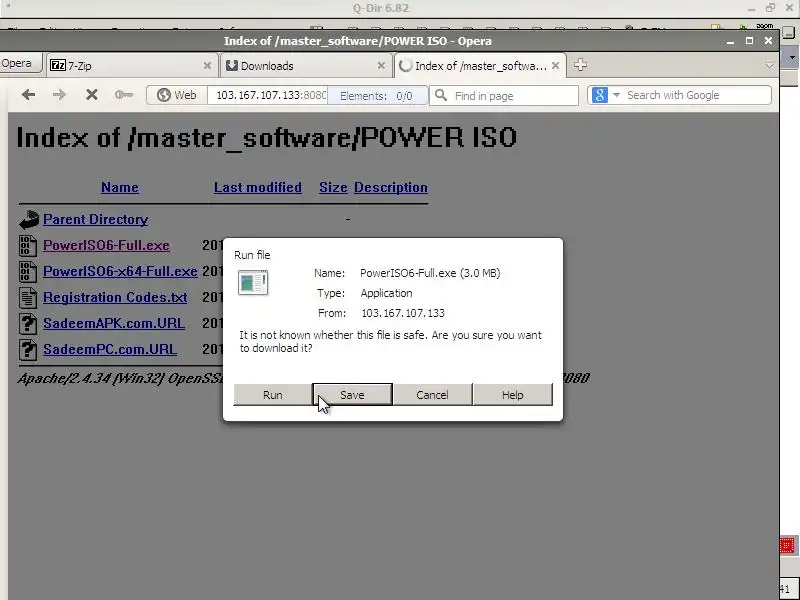Image resolution: width=800 pixels, height=600 pixels.
Task: Expand the closed tabs dropdown arrow
Action: pos(769,65)
